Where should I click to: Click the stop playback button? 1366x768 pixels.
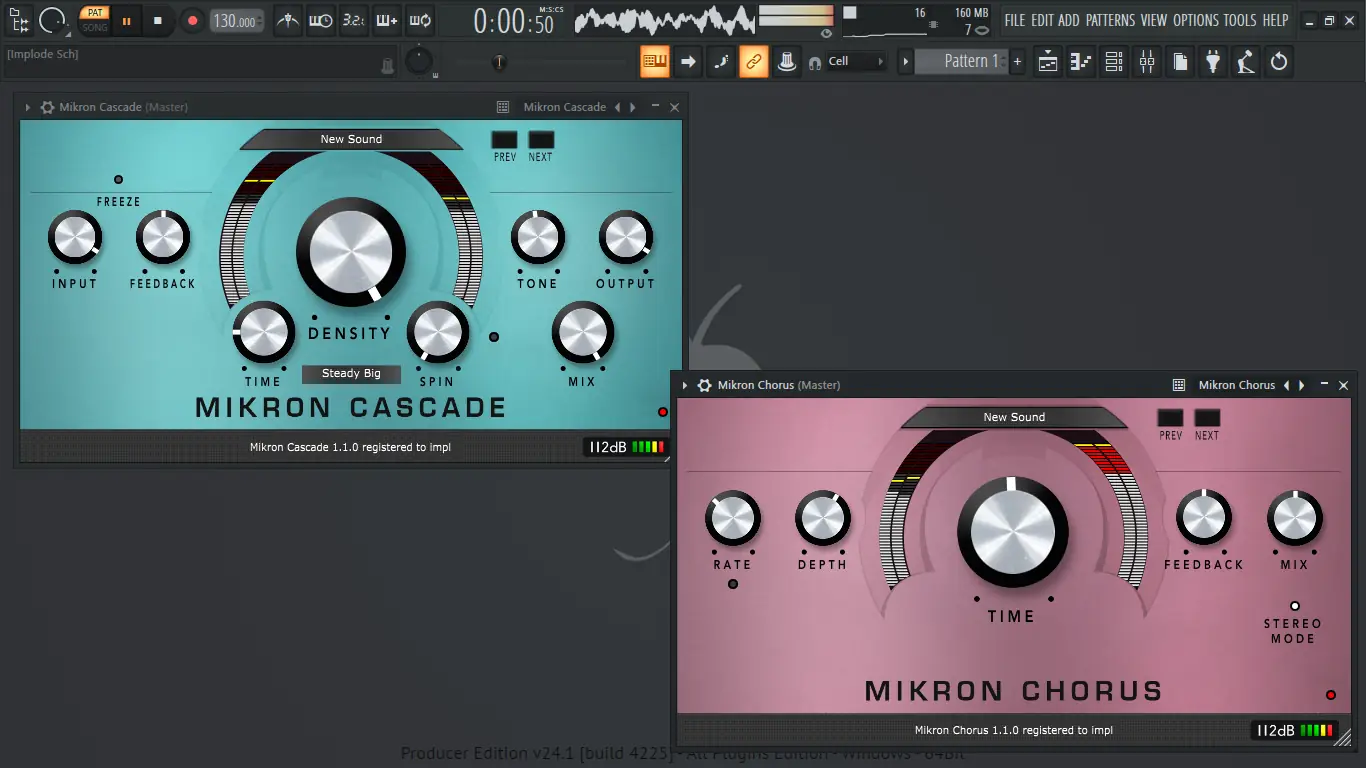(158, 20)
